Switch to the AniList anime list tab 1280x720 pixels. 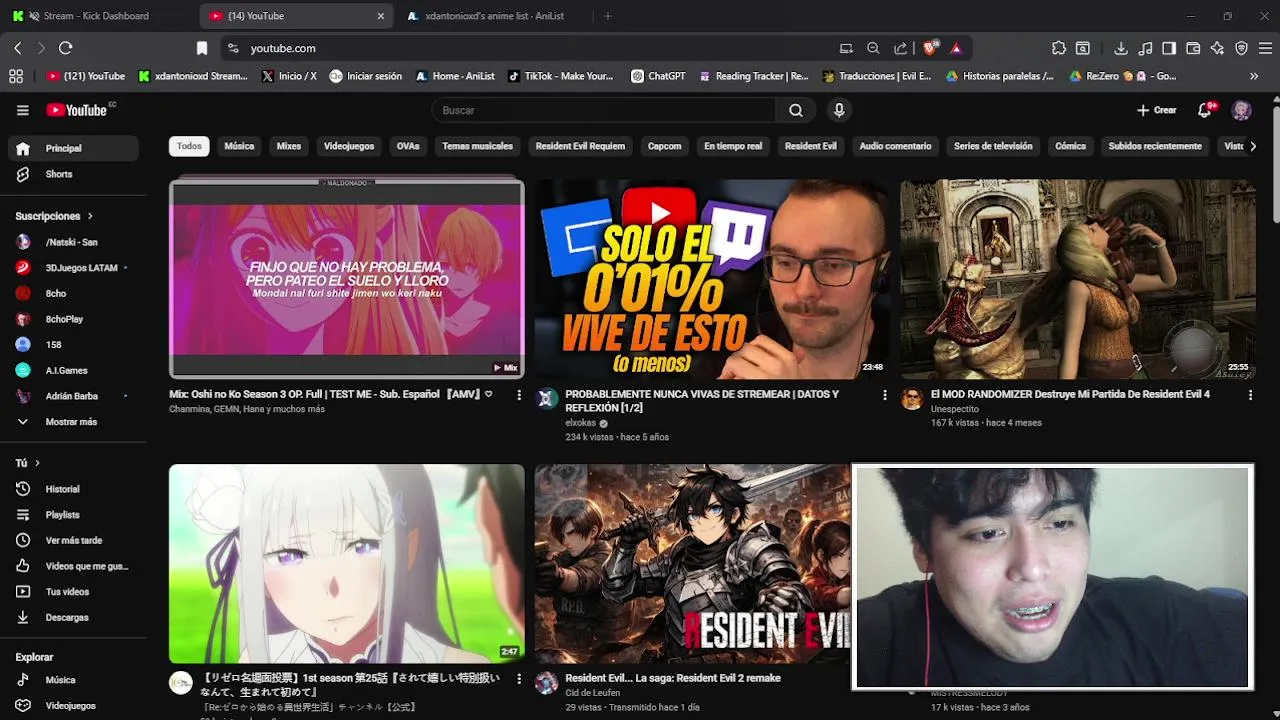coord(491,16)
